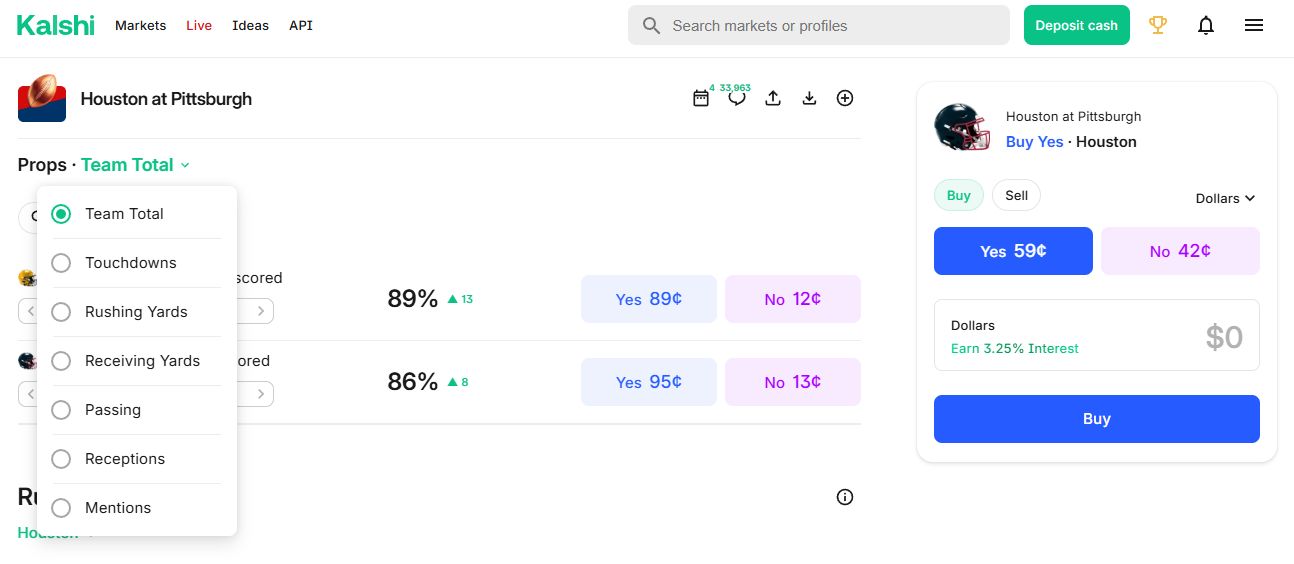Viewport: 1294px width, 564px height.
Task: Select the Rushing Yards radio option
Action: tap(61, 312)
